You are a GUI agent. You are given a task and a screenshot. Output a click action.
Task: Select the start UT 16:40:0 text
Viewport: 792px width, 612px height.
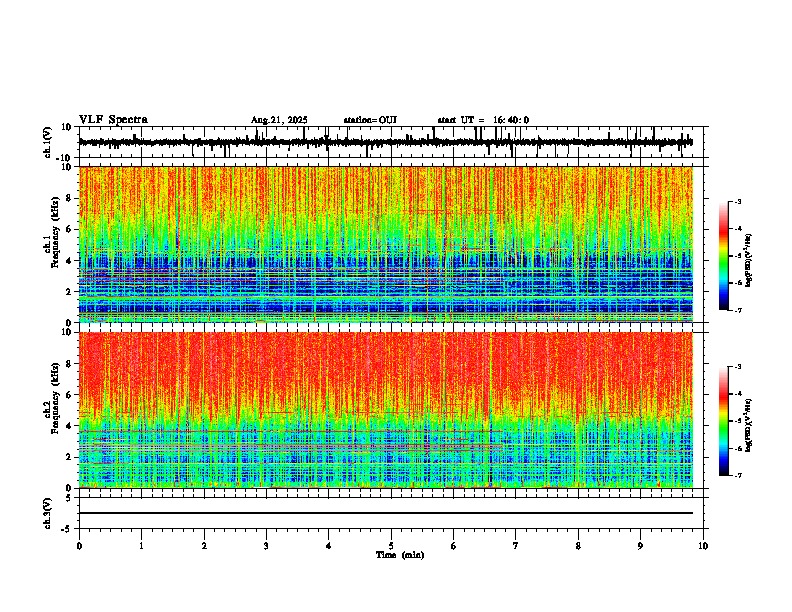point(483,120)
